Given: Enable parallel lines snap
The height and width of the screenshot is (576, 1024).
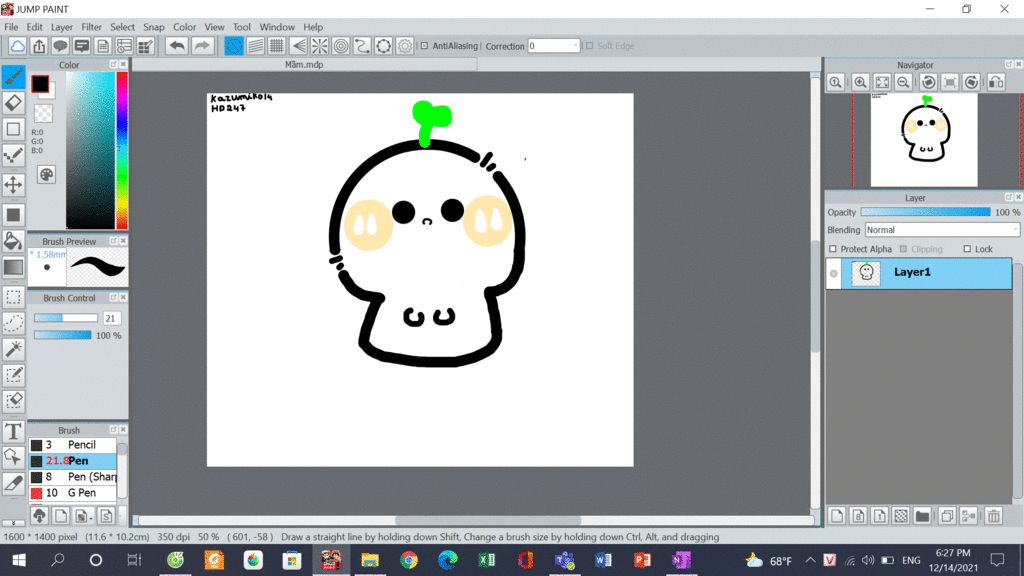Looking at the screenshot, I should point(255,46).
